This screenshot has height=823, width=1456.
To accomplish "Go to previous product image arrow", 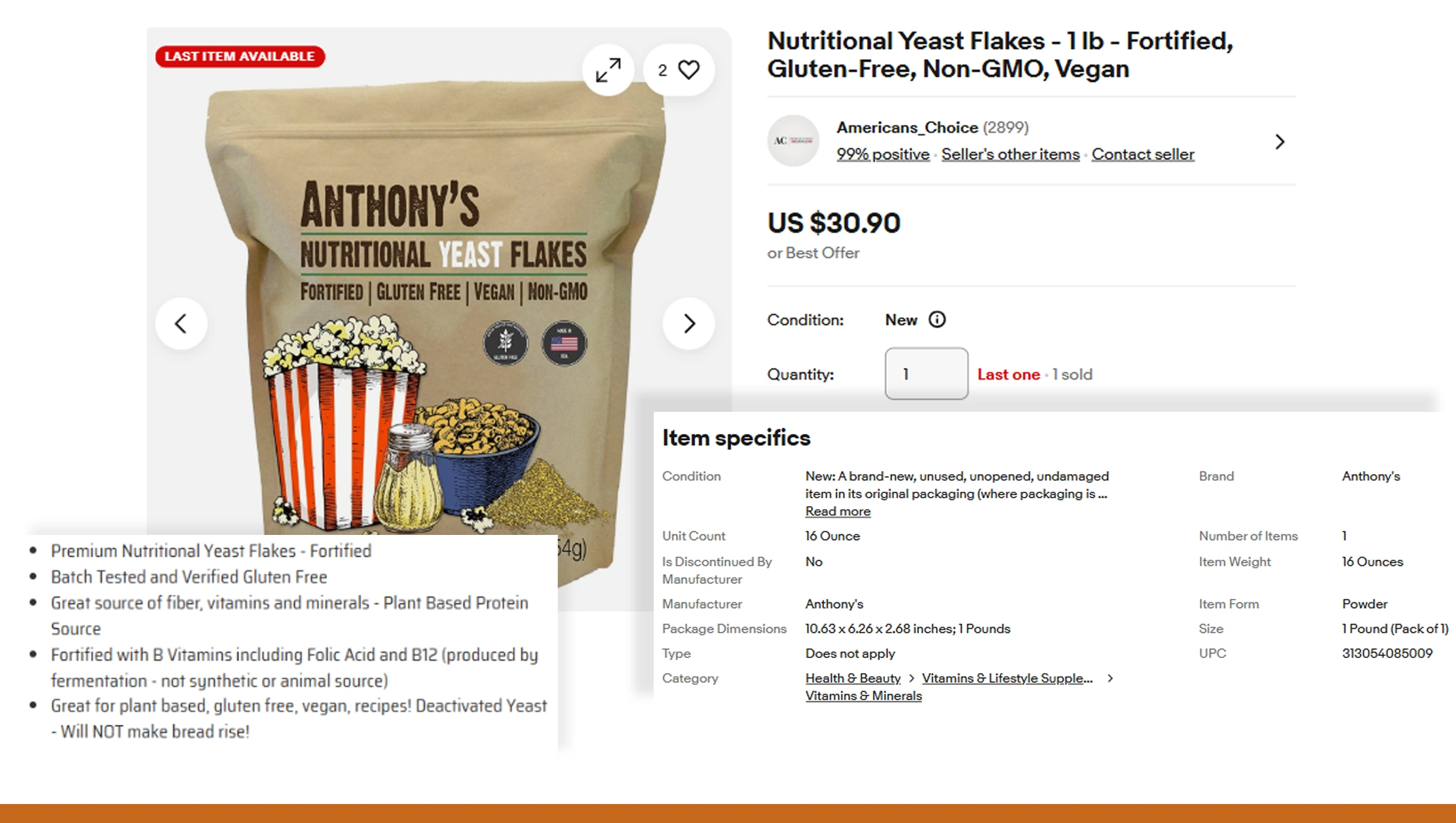I will (181, 323).
